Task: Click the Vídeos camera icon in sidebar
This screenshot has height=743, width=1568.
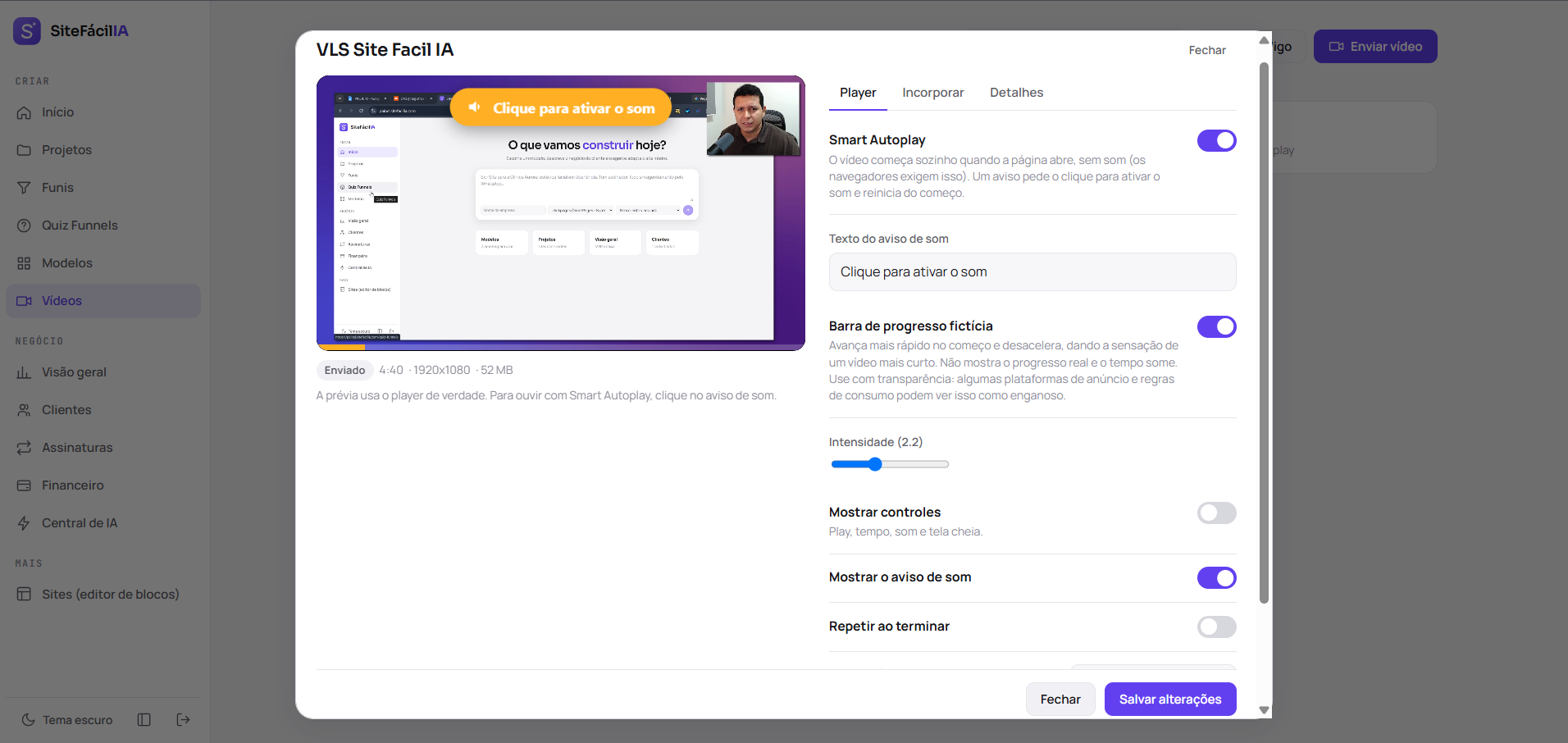Action: click(25, 301)
